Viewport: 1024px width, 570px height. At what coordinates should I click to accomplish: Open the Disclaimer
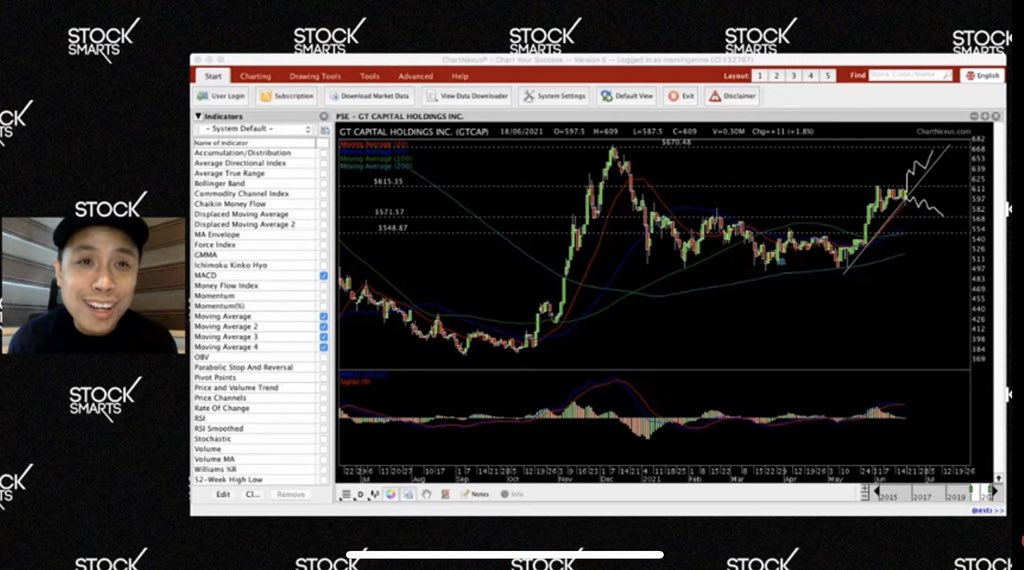[x=732, y=96]
